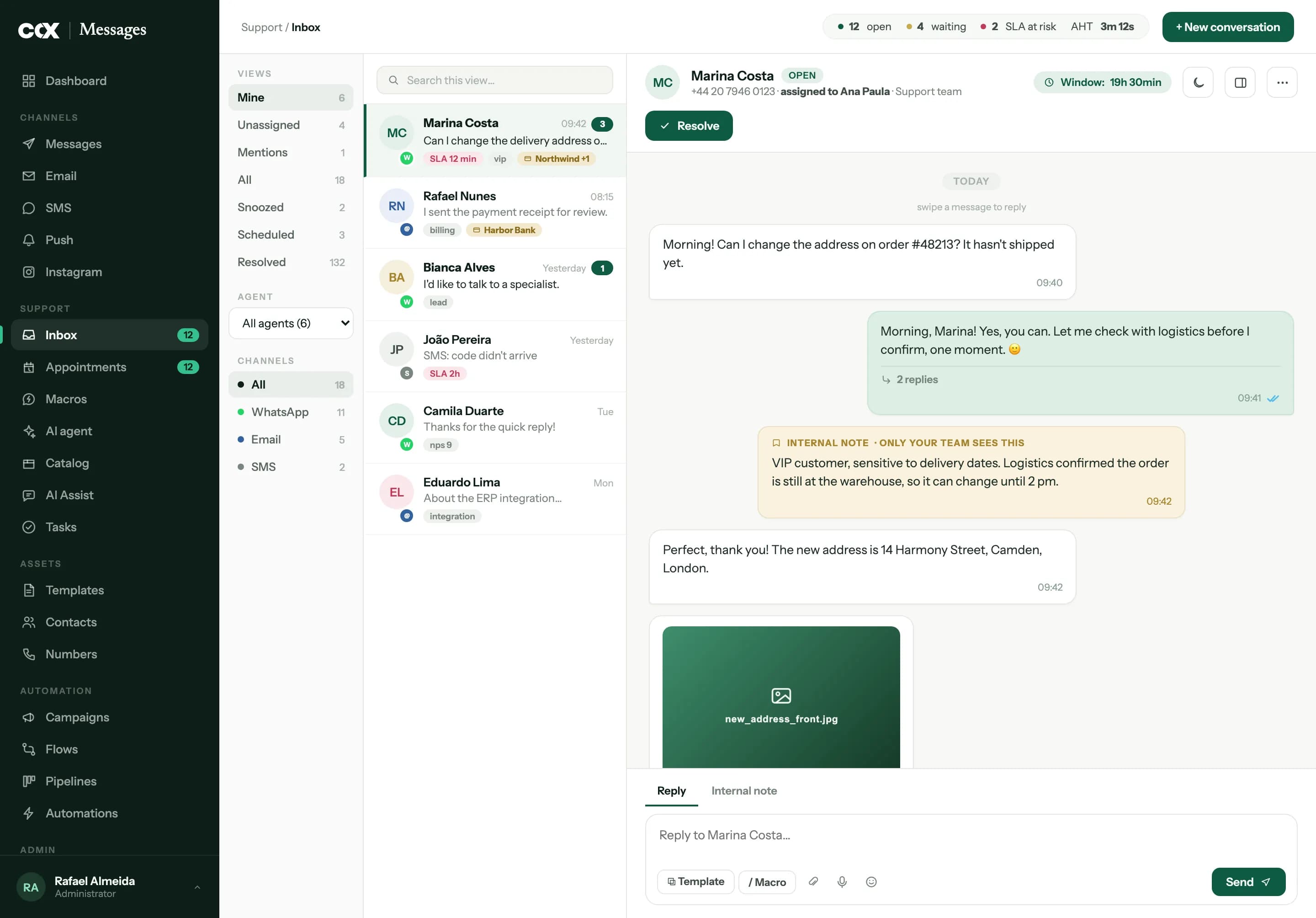The image size is (1316, 918).
Task: Click the Search this view field
Action: click(x=494, y=80)
